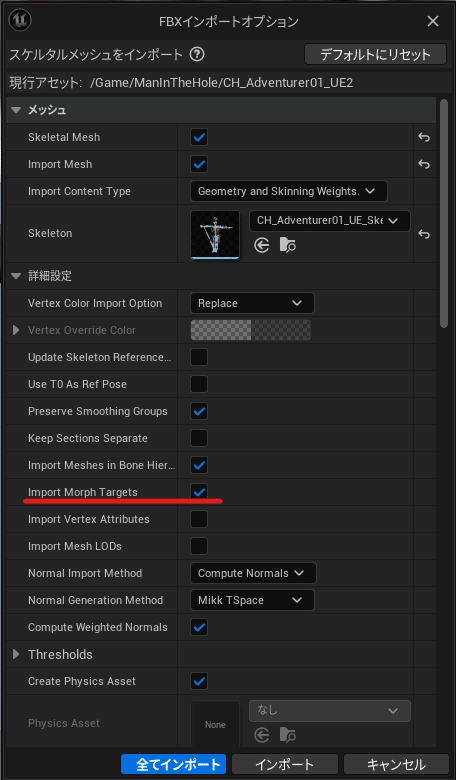Image resolution: width=456 pixels, height=780 pixels.
Task: Enable Import Vertex Attributes checkbox
Action: [x=199, y=519]
